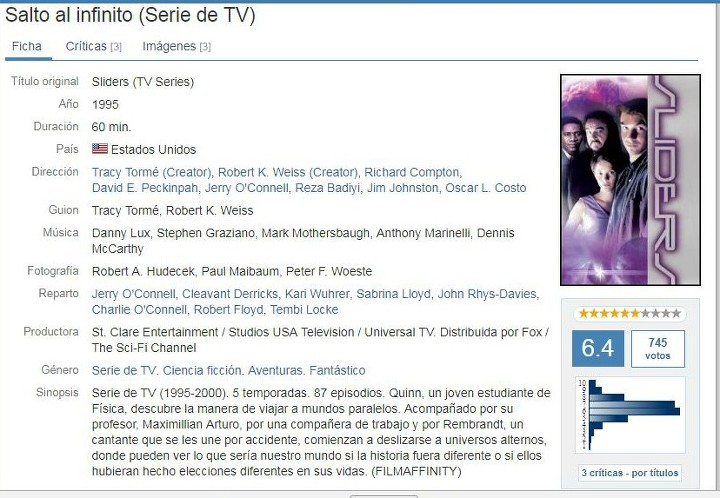Open the Sliders poster image
This screenshot has width=720, height=498.
pos(630,180)
